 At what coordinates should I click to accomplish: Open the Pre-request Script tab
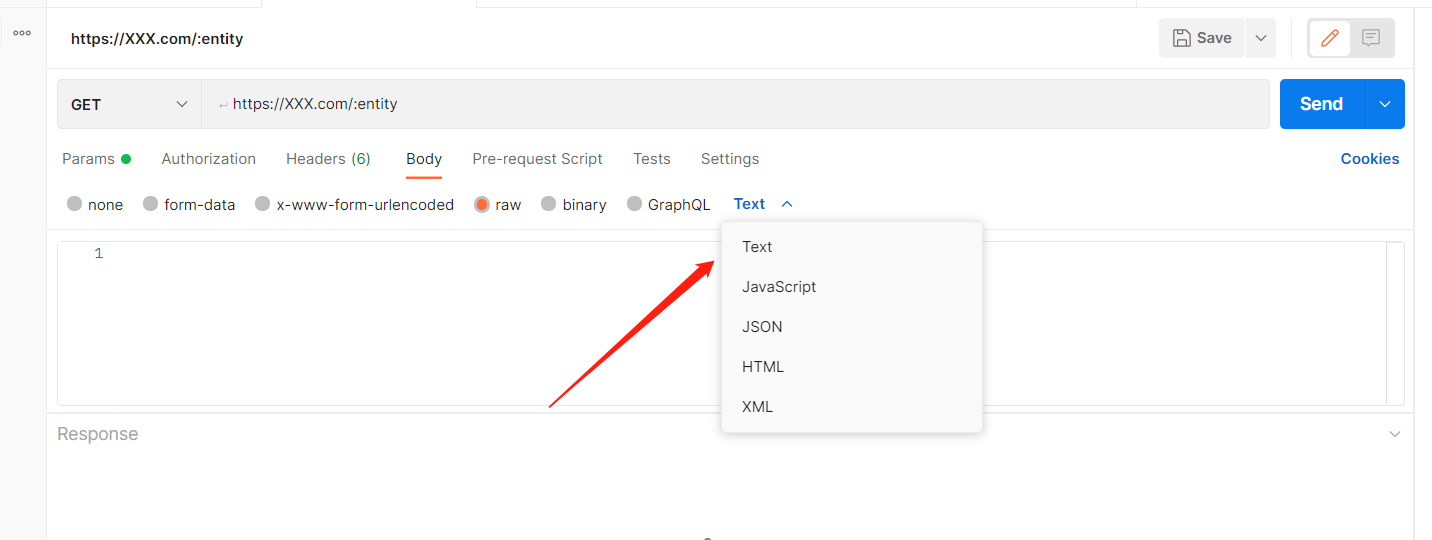tap(537, 159)
